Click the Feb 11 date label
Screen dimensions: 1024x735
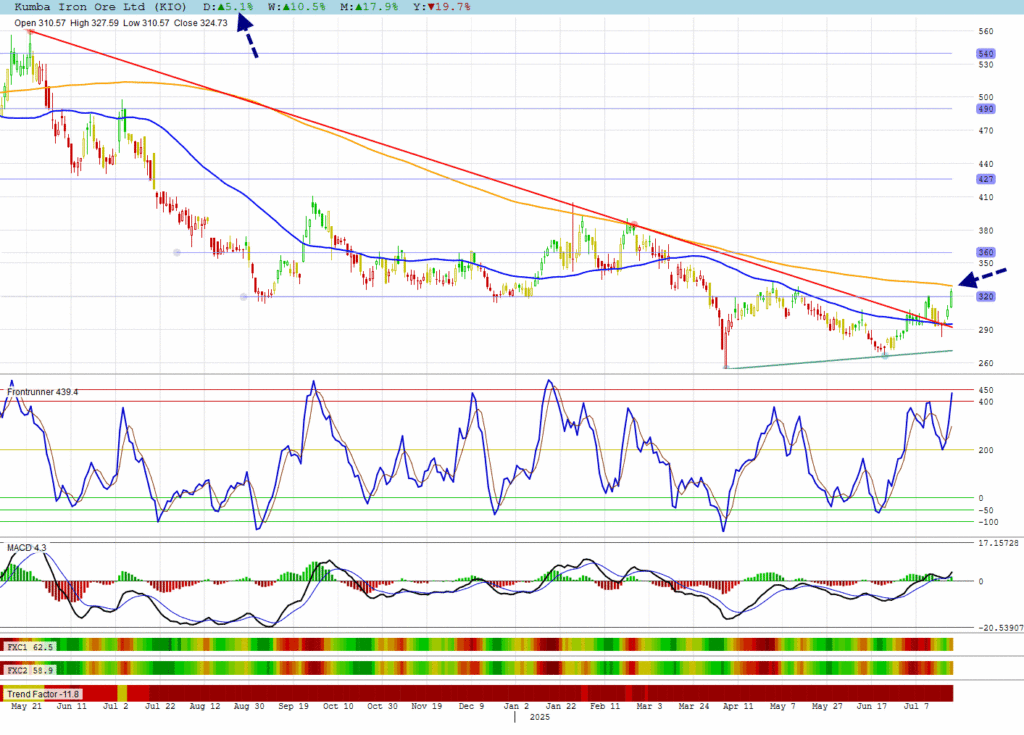coord(605,706)
